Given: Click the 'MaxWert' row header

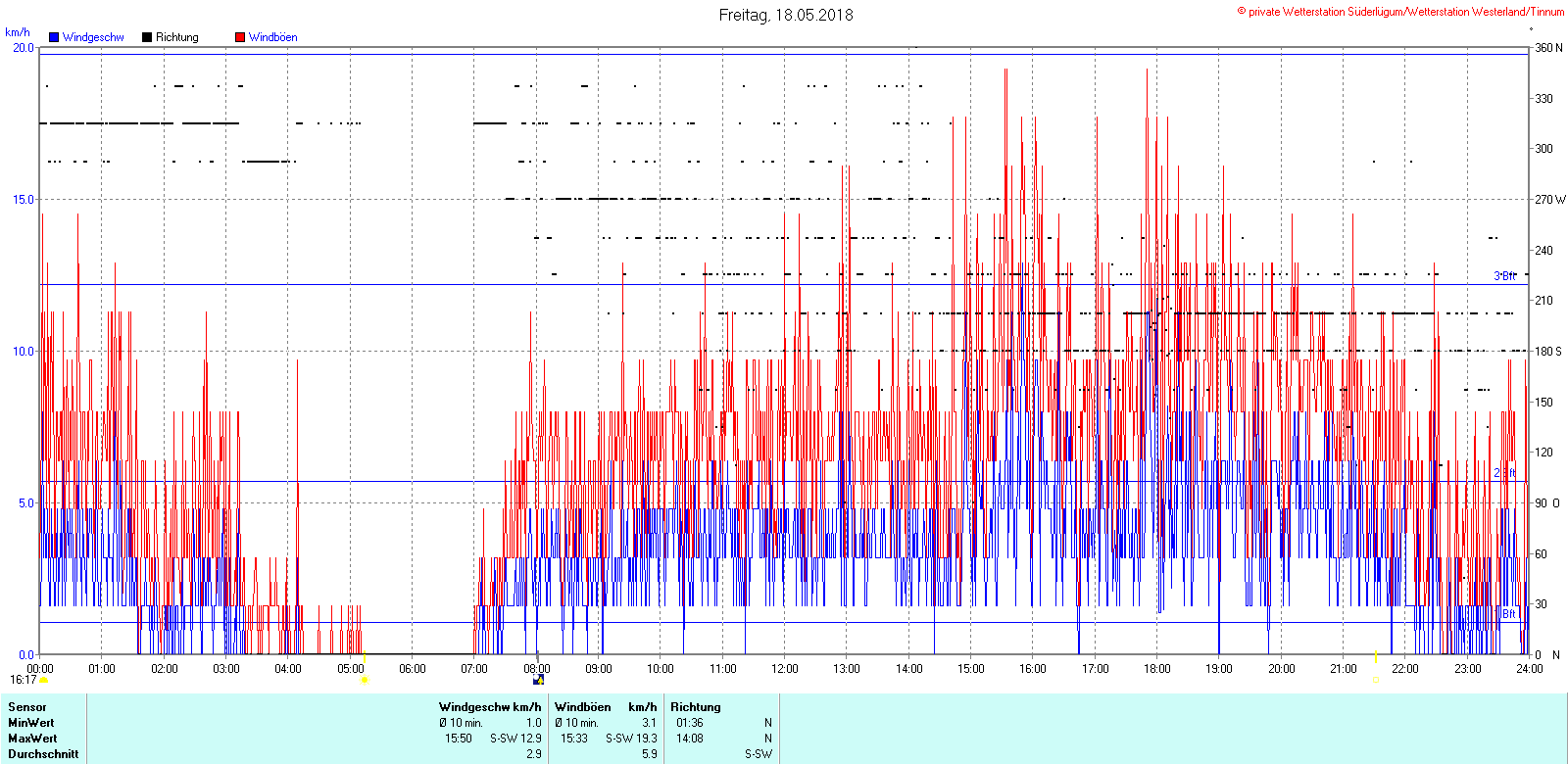Looking at the screenshot, I should pyautogui.click(x=32, y=739).
